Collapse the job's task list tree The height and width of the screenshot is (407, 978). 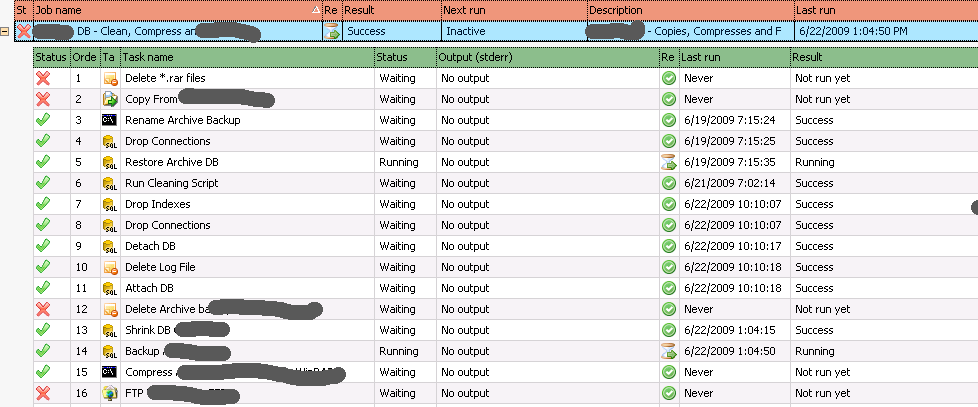pyautogui.click(x=7, y=32)
